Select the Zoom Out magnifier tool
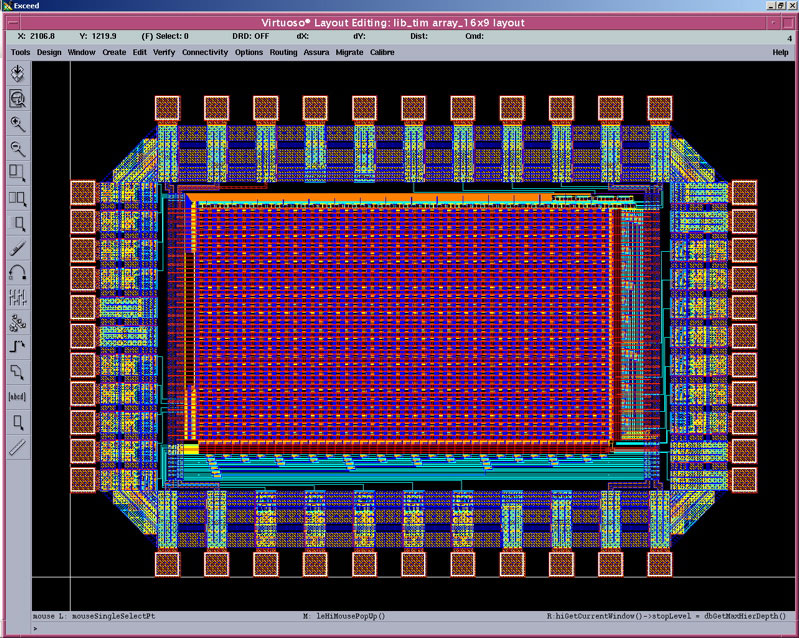The height and width of the screenshot is (638, 799). [x=17, y=148]
